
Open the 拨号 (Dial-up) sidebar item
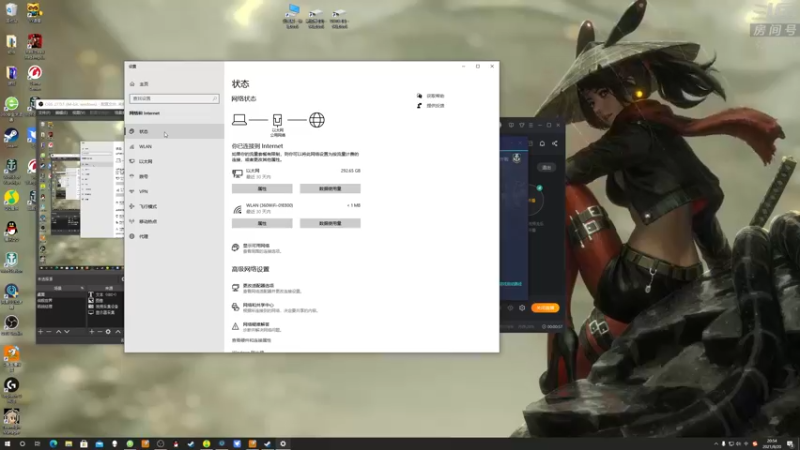coord(174,177)
